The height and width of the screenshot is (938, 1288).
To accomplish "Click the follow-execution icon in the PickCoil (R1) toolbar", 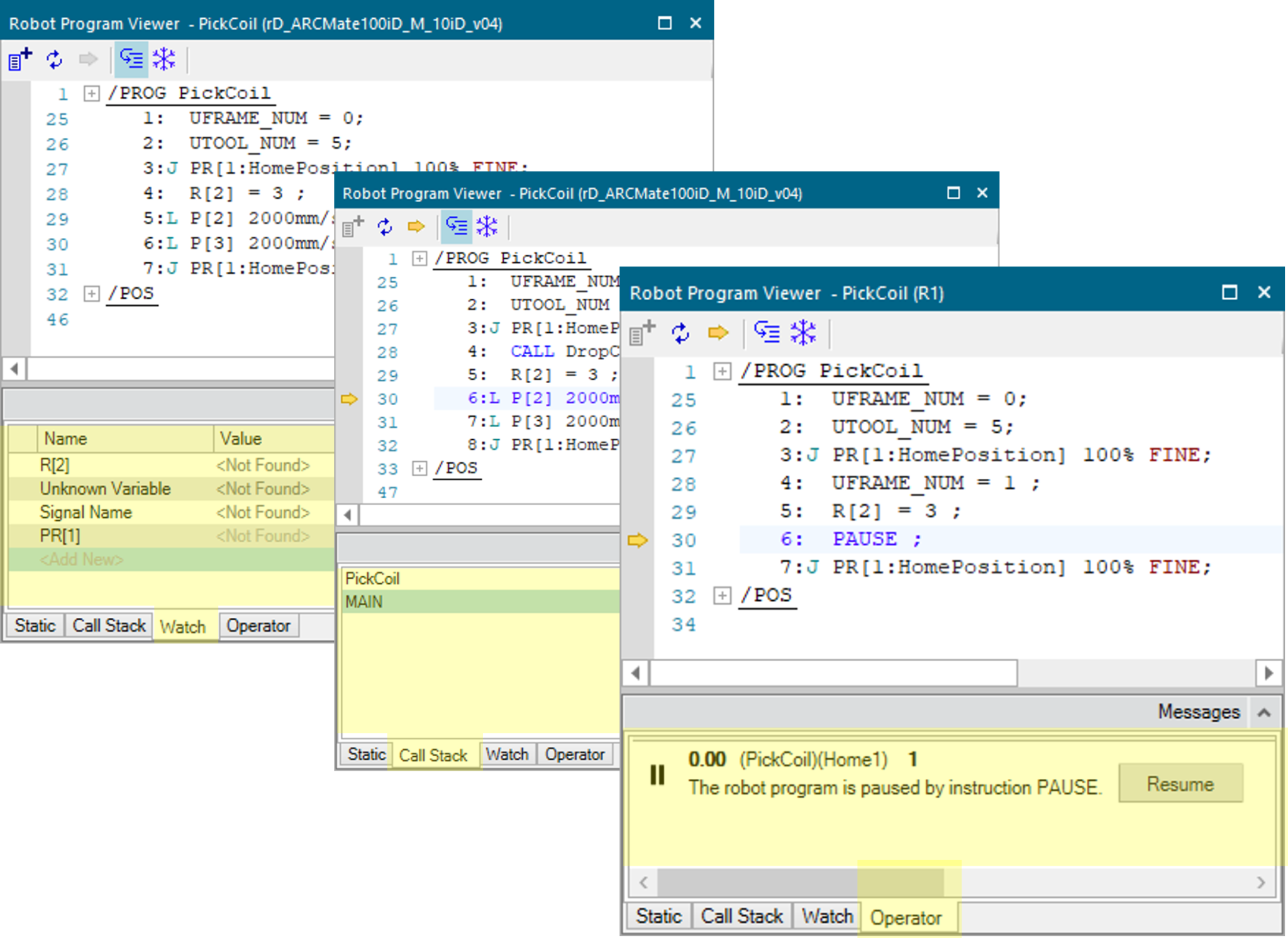I will coord(767,333).
